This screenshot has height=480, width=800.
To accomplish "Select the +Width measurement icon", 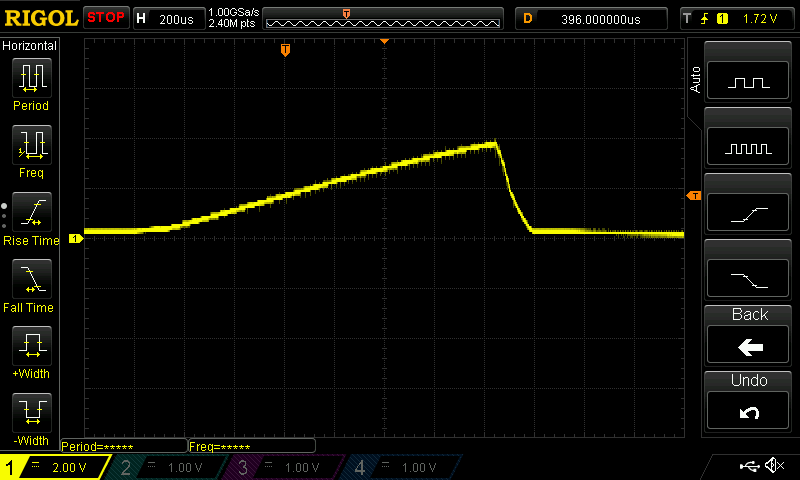I will pos(32,346).
